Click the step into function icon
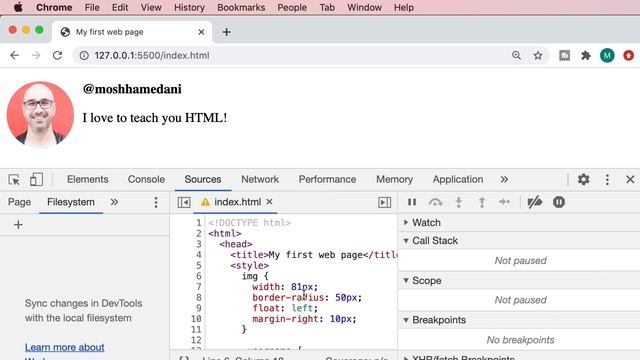640x360 pixels. tap(459, 202)
